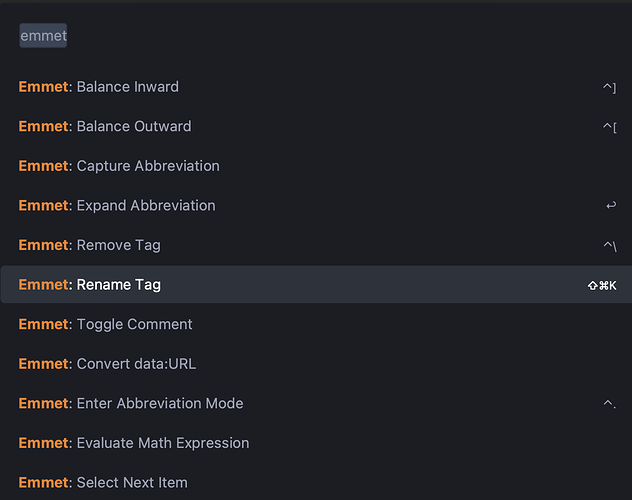The width and height of the screenshot is (632, 500).
Task: Choose Emmet: Toggle Comment
Action: [316, 324]
